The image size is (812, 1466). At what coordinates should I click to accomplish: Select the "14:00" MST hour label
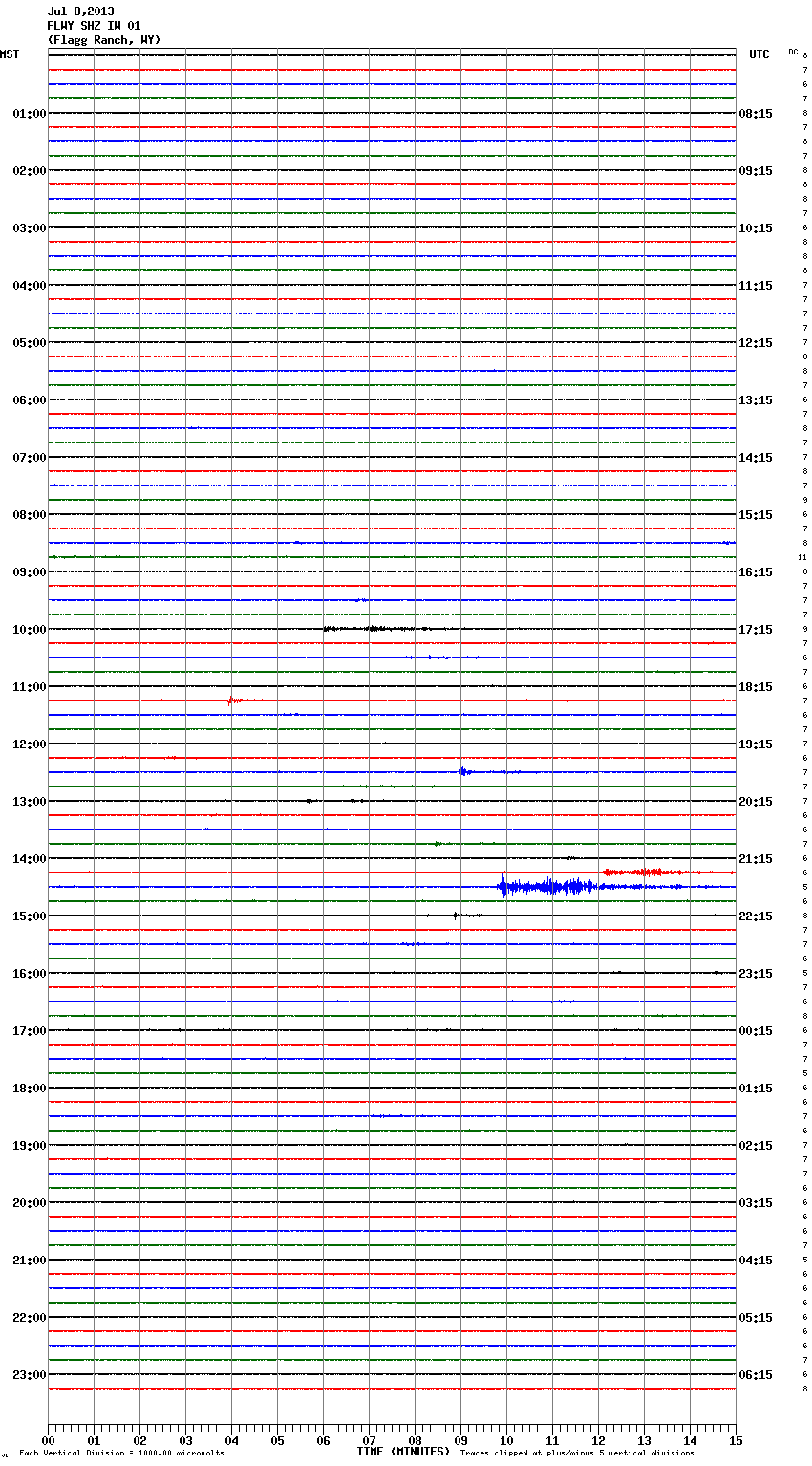(x=30, y=859)
